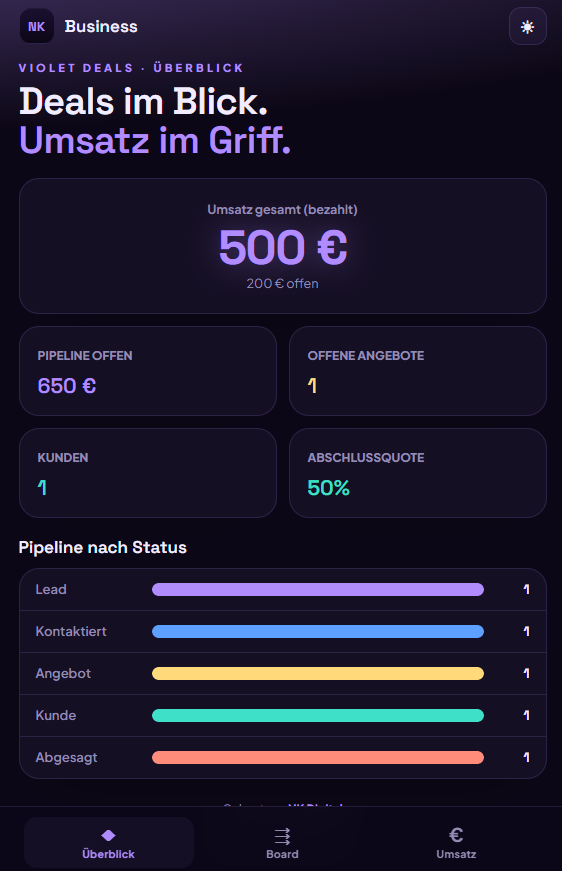This screenshot has width=562, height=871.
Task: Click the diamond Überblick icon
Action: (x=108, y=835)
